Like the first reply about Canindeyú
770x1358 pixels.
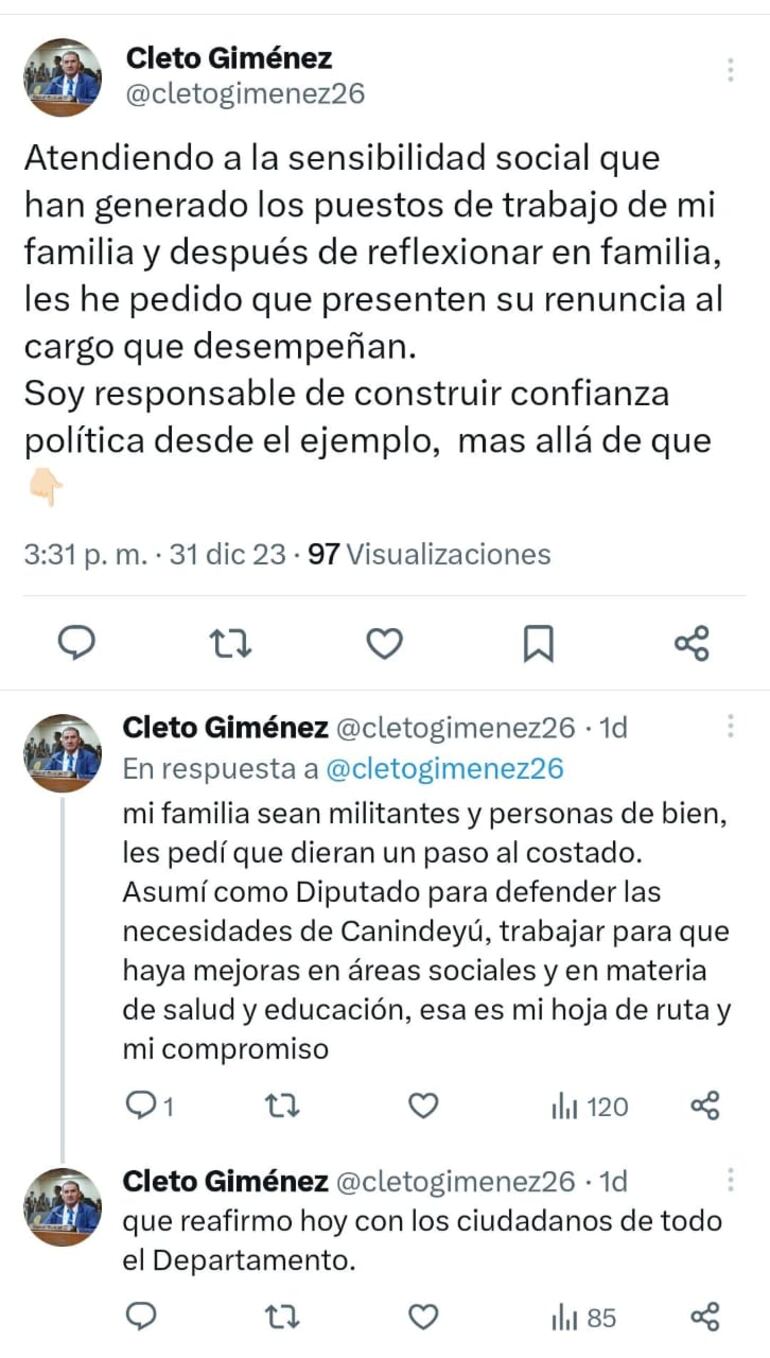click(x=422, y=1106)
